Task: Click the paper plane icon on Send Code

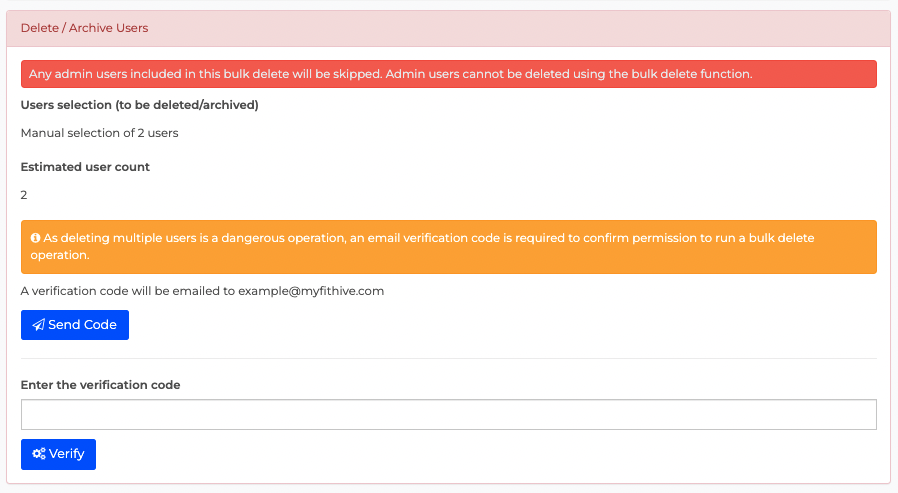Action: [38, 325]
